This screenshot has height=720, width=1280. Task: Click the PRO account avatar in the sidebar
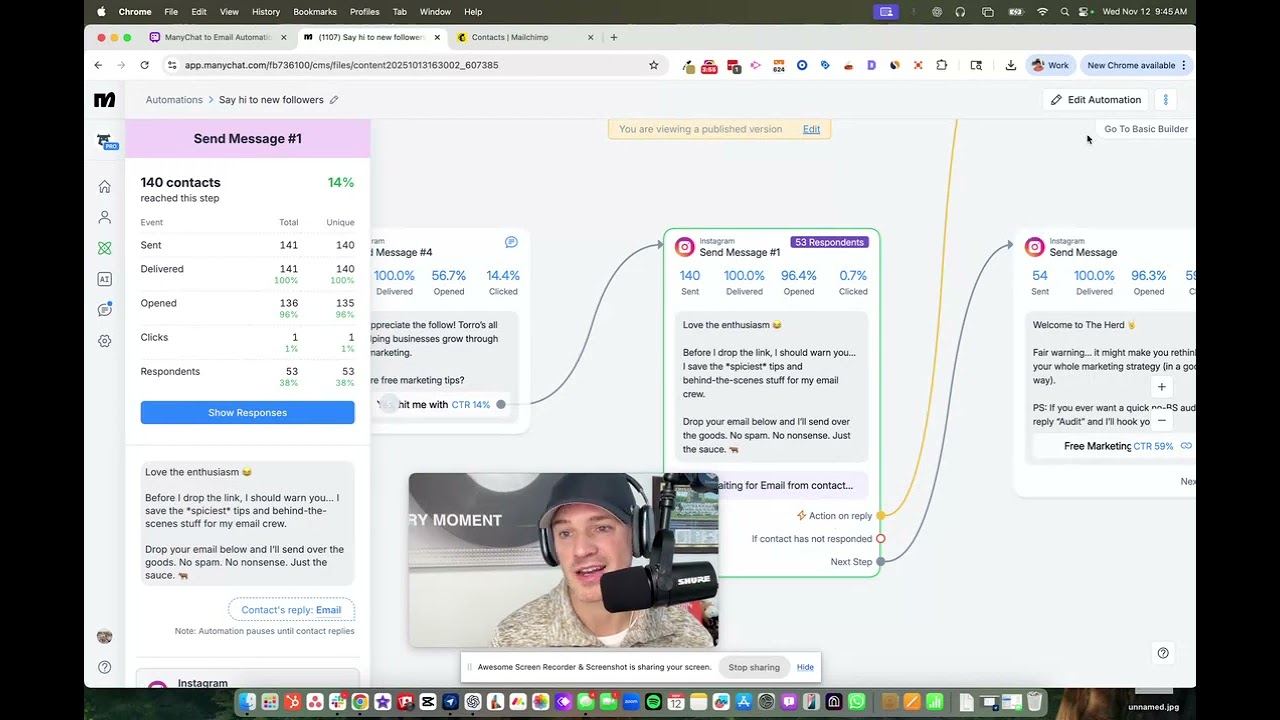coord(106,141)
